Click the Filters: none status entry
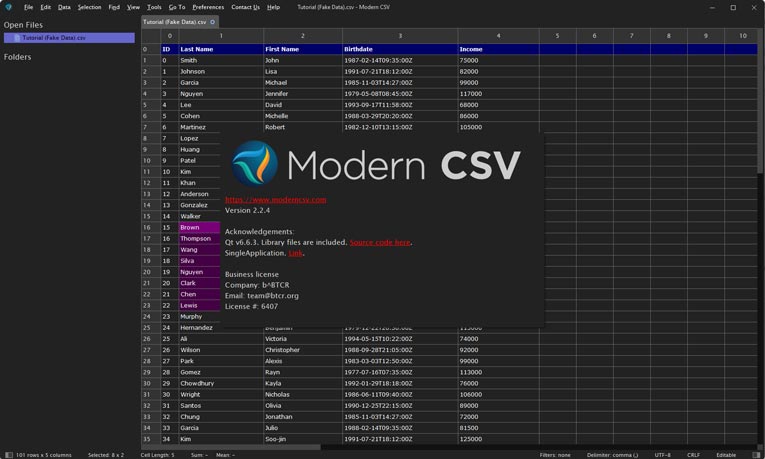This screenshot has height=459, width=765. [x=555, y=455]
